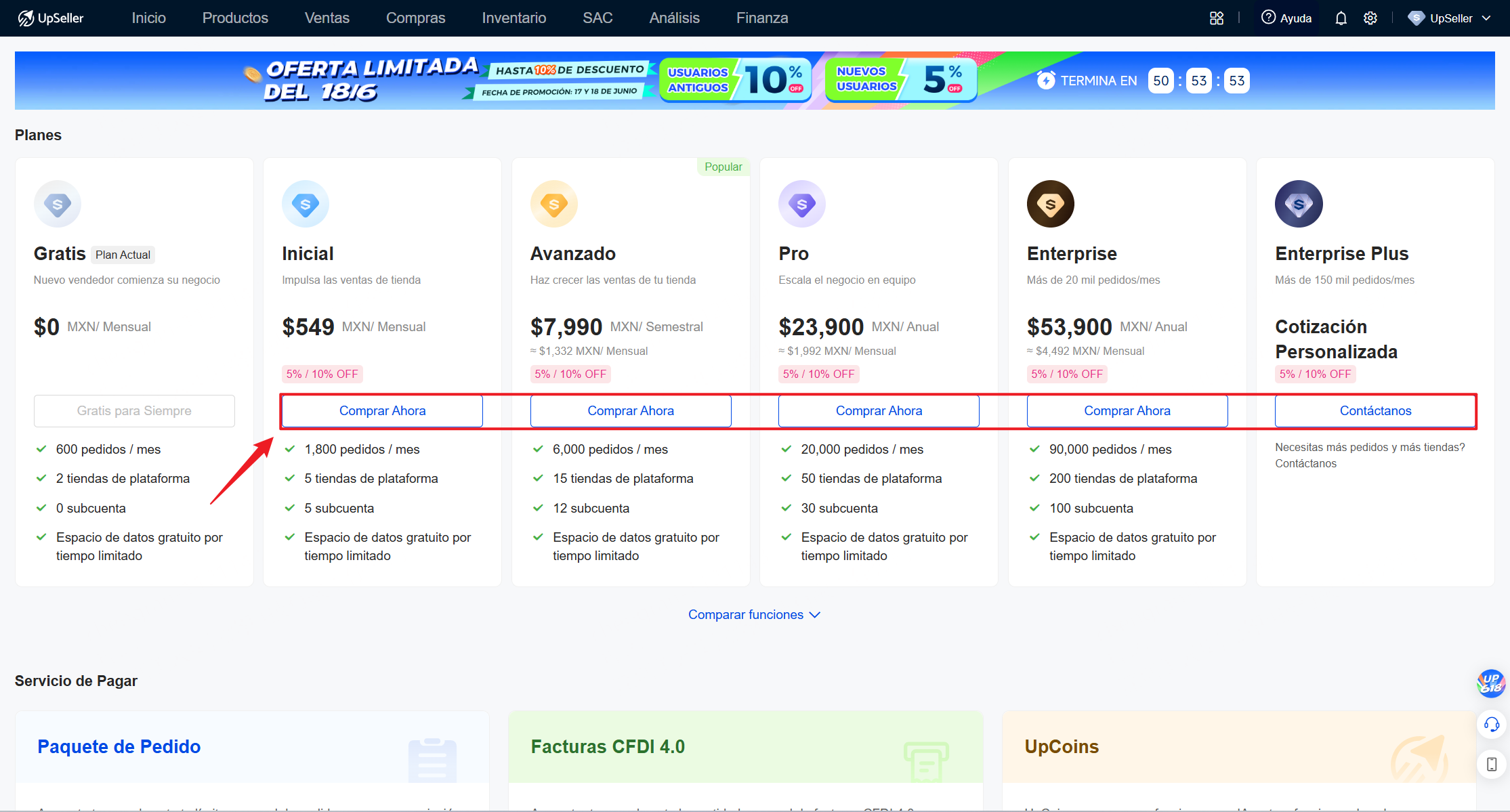Click the rocket icon in UpCoins card
The image size is (1510, 812).
[1419, 758]
